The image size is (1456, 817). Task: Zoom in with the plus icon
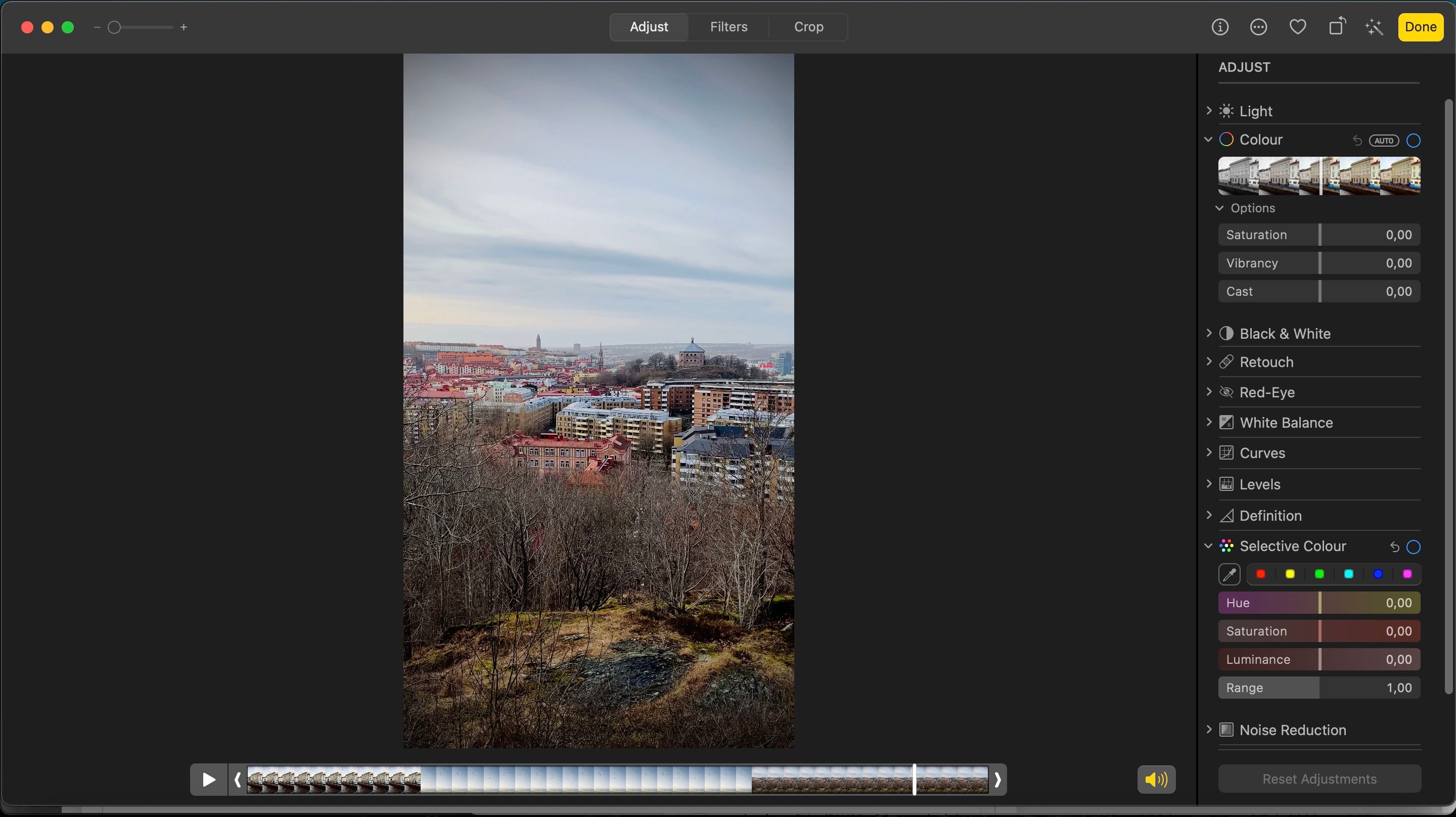coord(184,27)
